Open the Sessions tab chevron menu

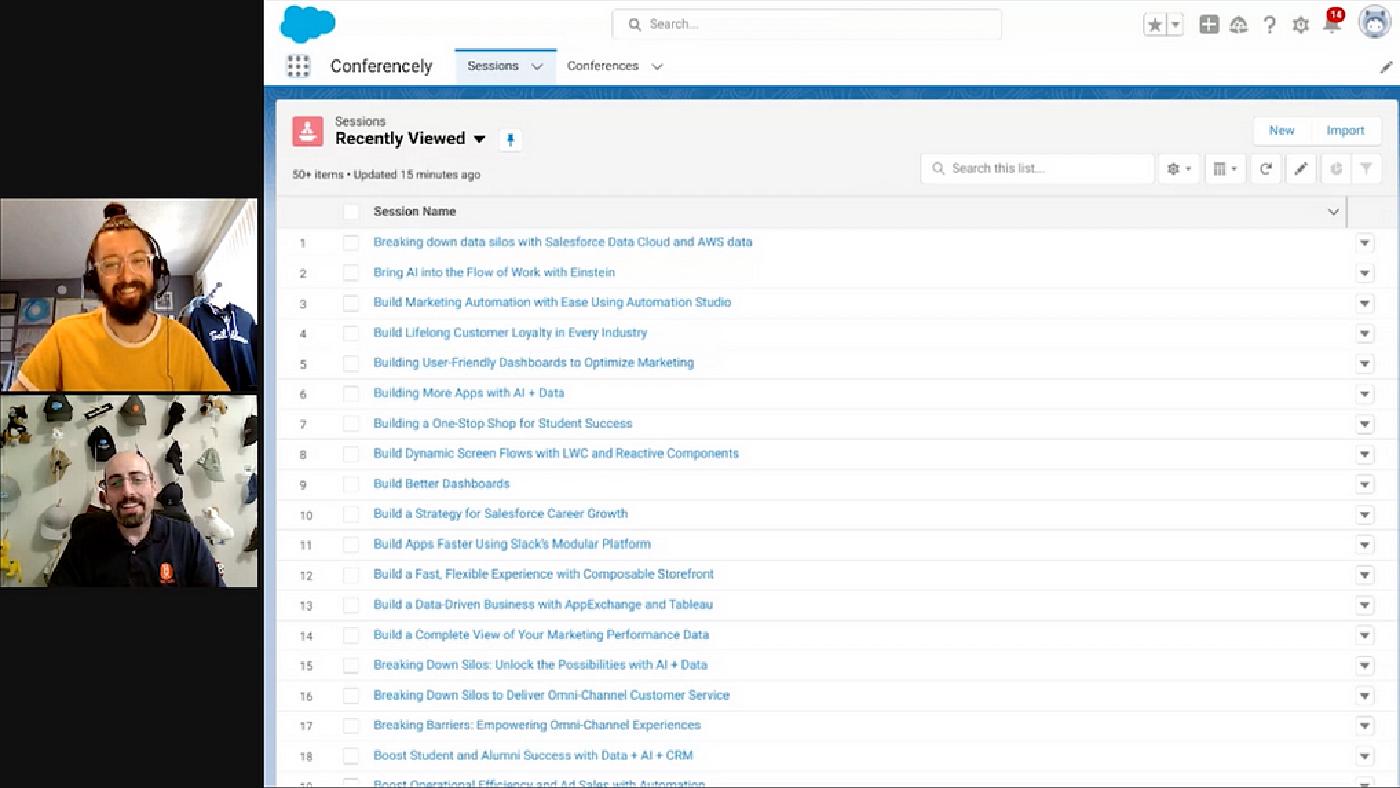pyautogui.click(x=538, y=65)
